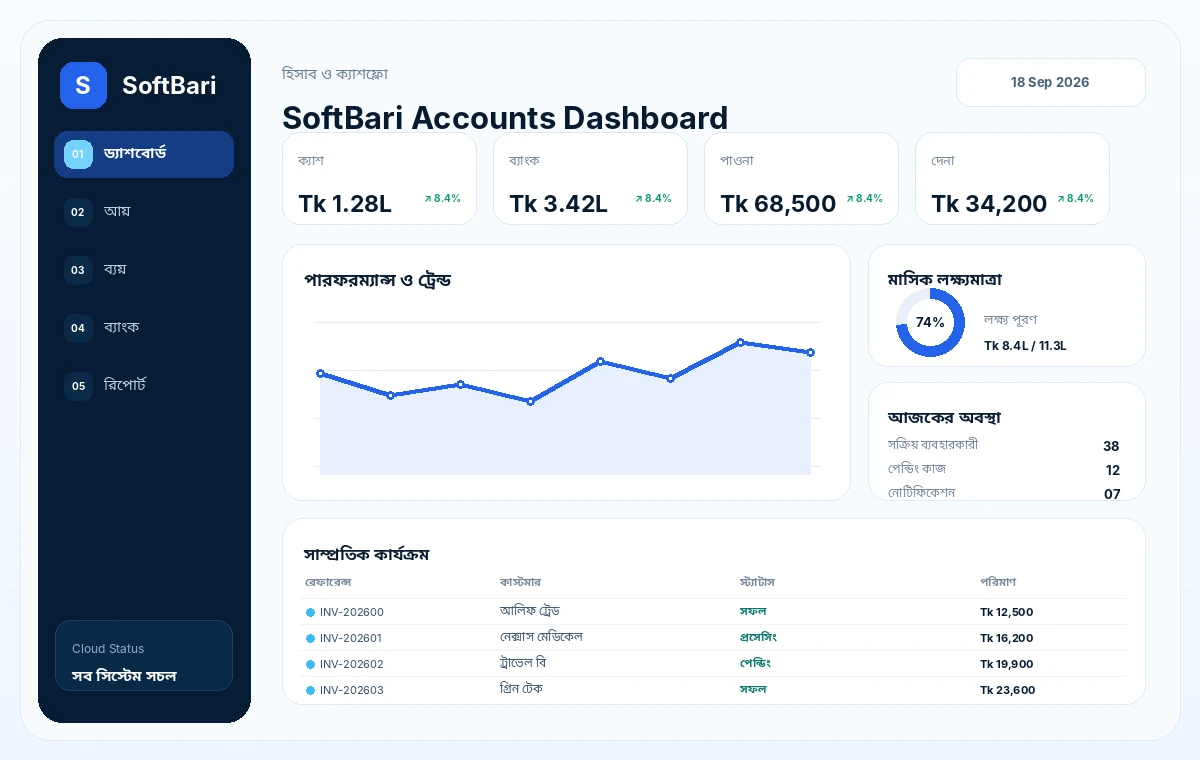Viewport: 1200px width, 760px height.
Task: Click the 04 number badge in sidebar
Action: coord(78,328)
